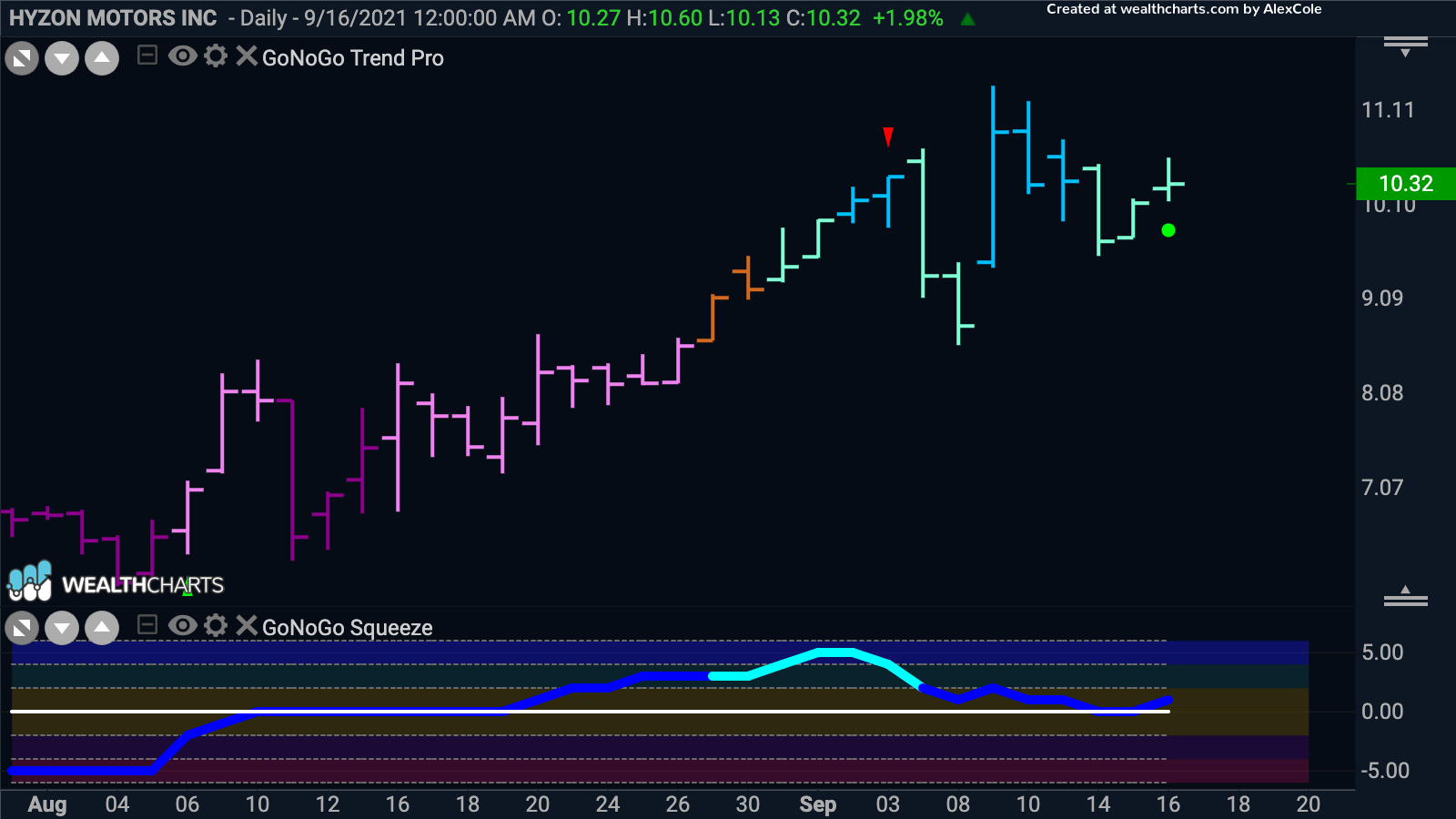
Task: Click the WealthCharts logo
Action: click(116, 582)
